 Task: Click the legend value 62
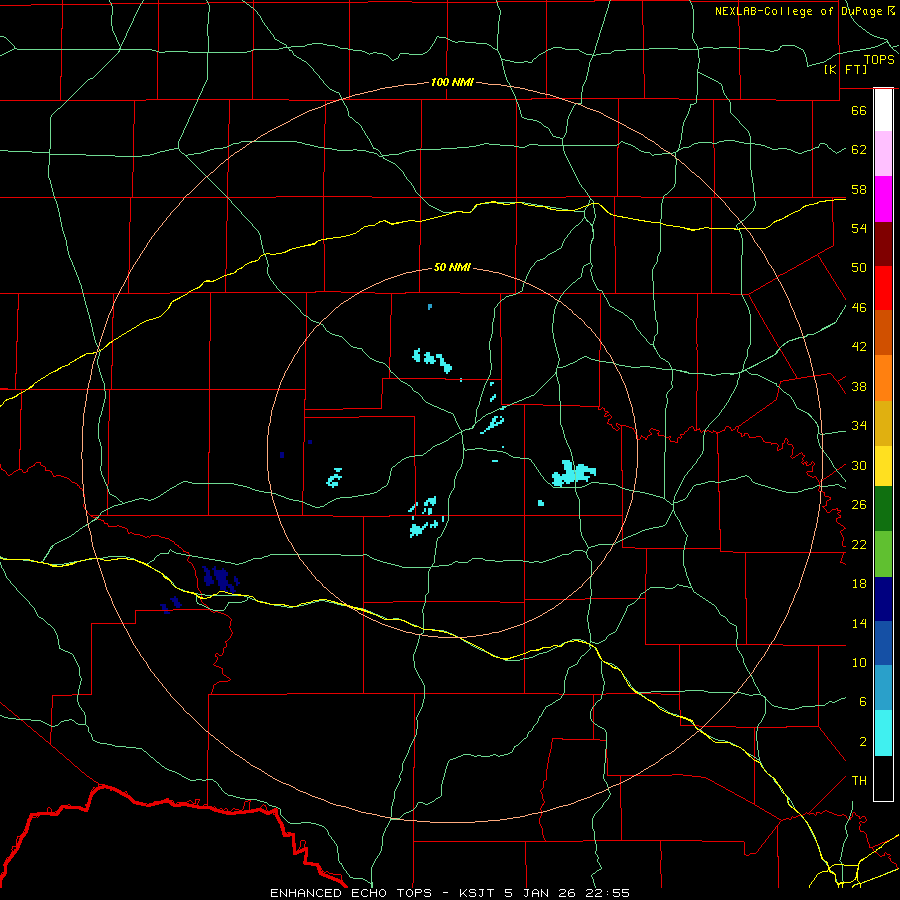pos(859,150)
